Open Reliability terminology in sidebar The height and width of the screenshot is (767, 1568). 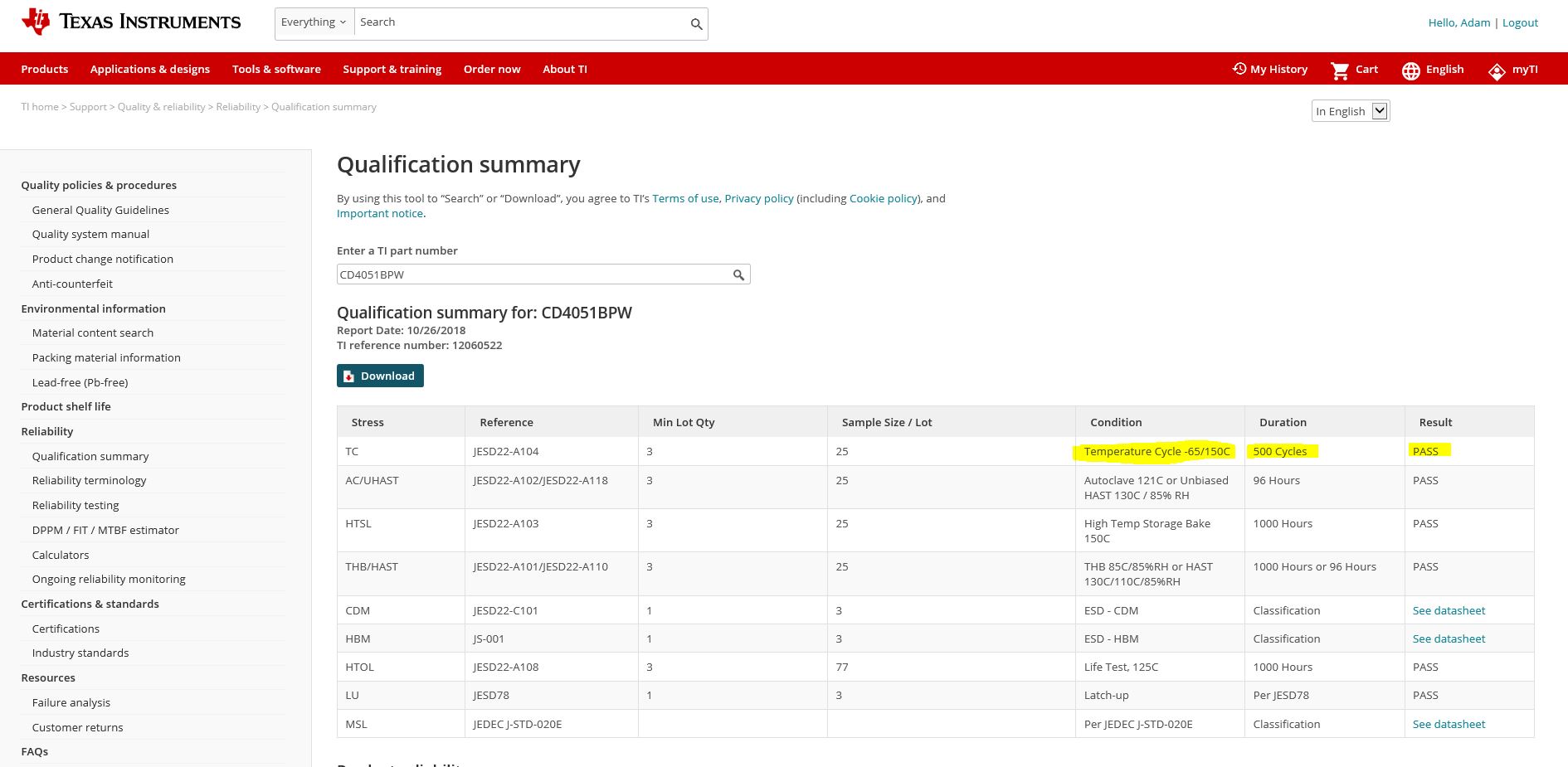pyautogui.click(x=89, y=480)
